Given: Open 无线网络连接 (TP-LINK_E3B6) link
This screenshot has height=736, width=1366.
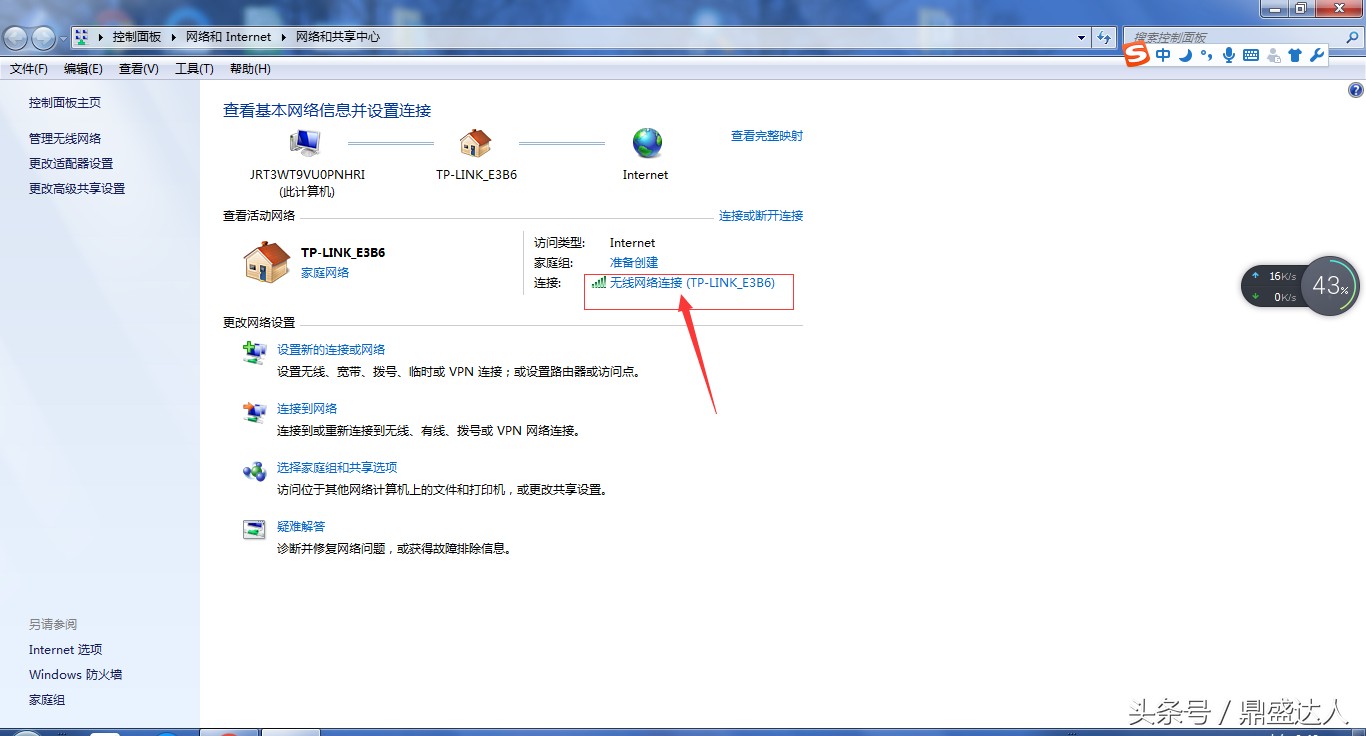Looking at the screenshot, I should (x=691, y=283).
